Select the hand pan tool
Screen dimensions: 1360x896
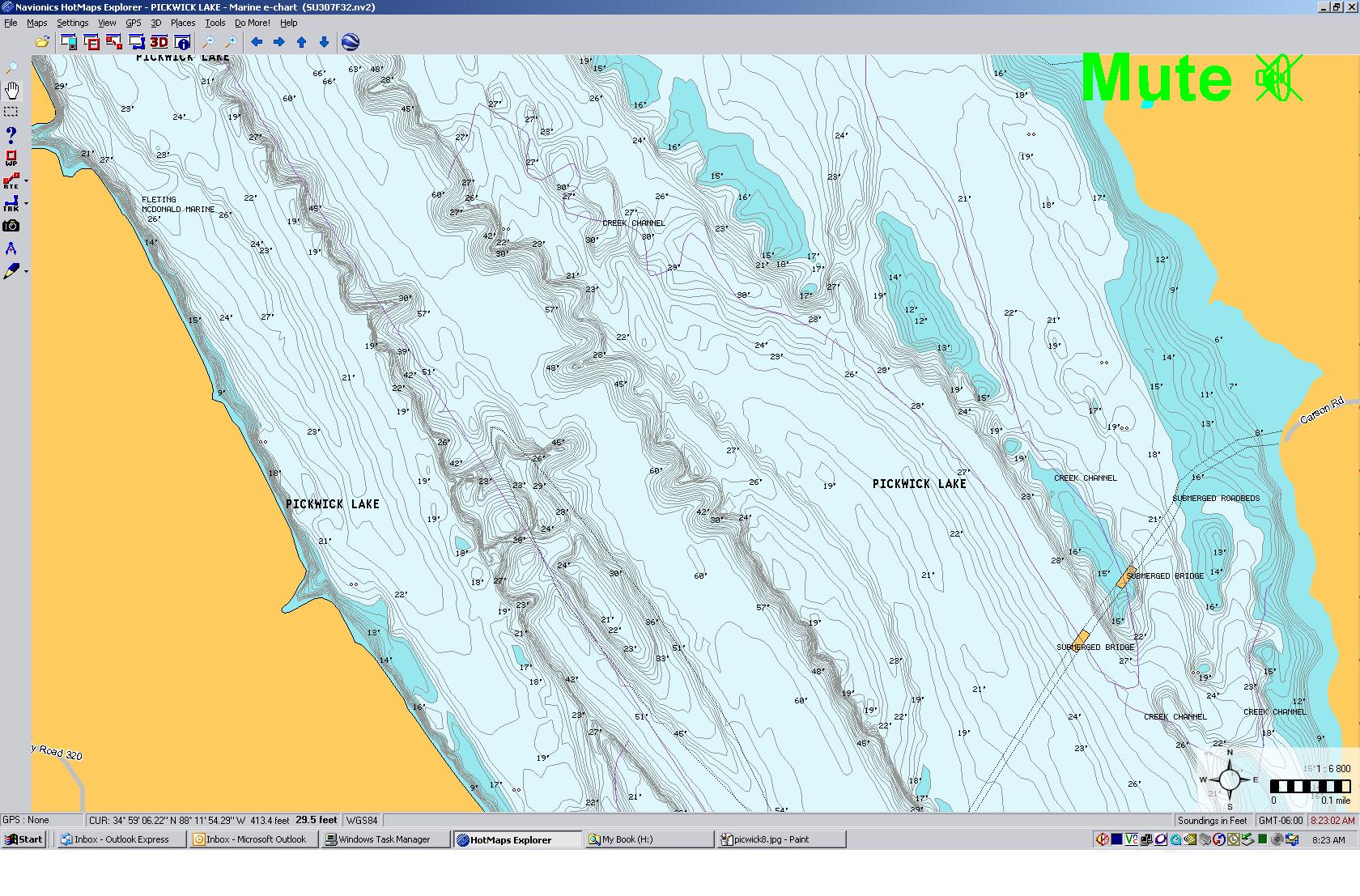tap(12, 90)
